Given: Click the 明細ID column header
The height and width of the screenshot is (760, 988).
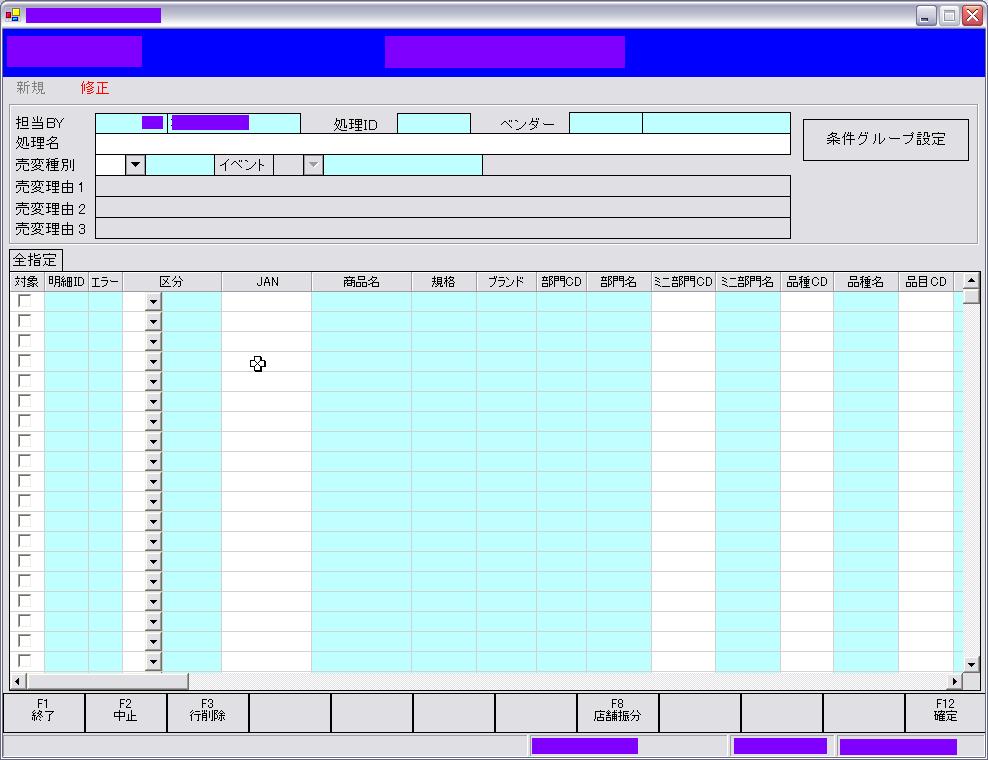Looking at the screenshot, I should pyautogui.click(x=66, y=282).
